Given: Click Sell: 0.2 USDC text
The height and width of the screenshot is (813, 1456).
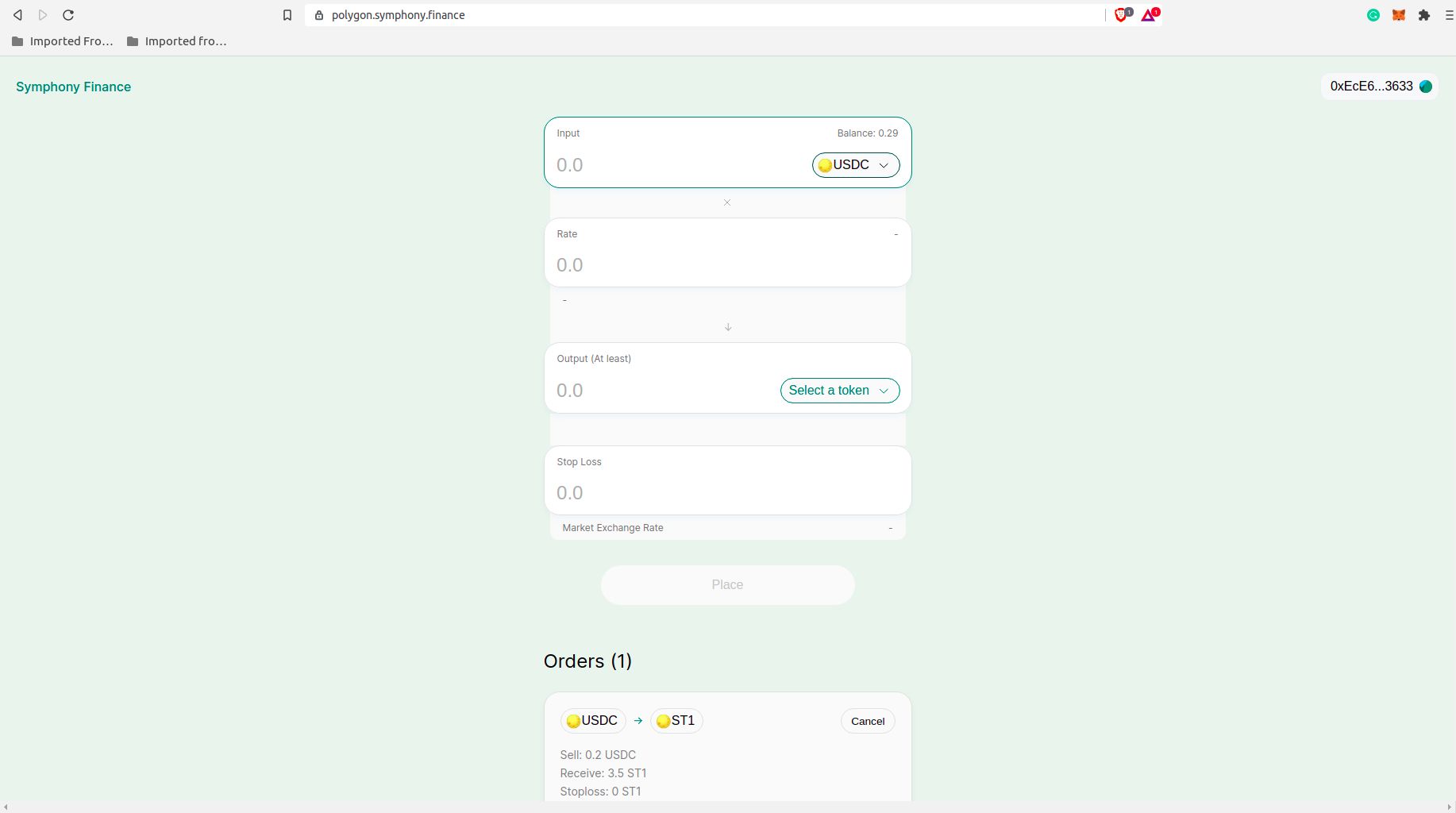Looking at the screenshot, I should click(598, 755).
